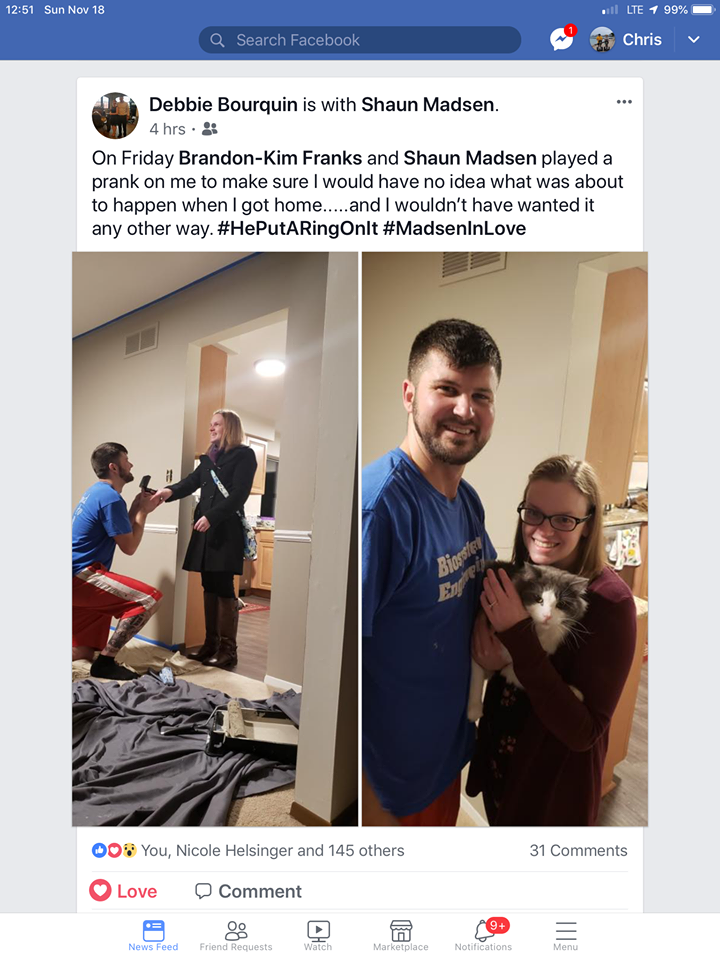Expand the account dropdown arrow beside Chris

pyautogui.click(x=693, y=40)
